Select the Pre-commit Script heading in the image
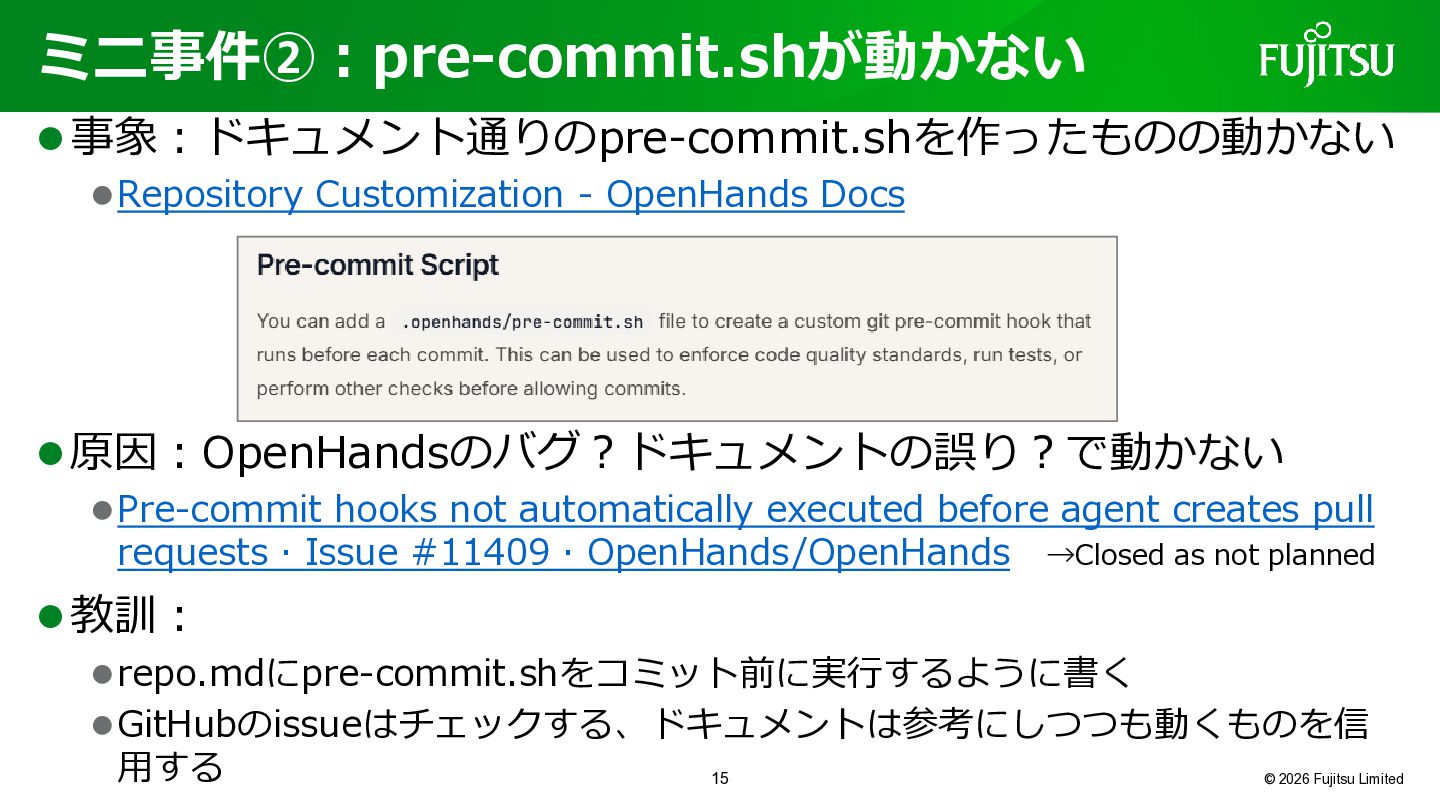 [377, 265]
